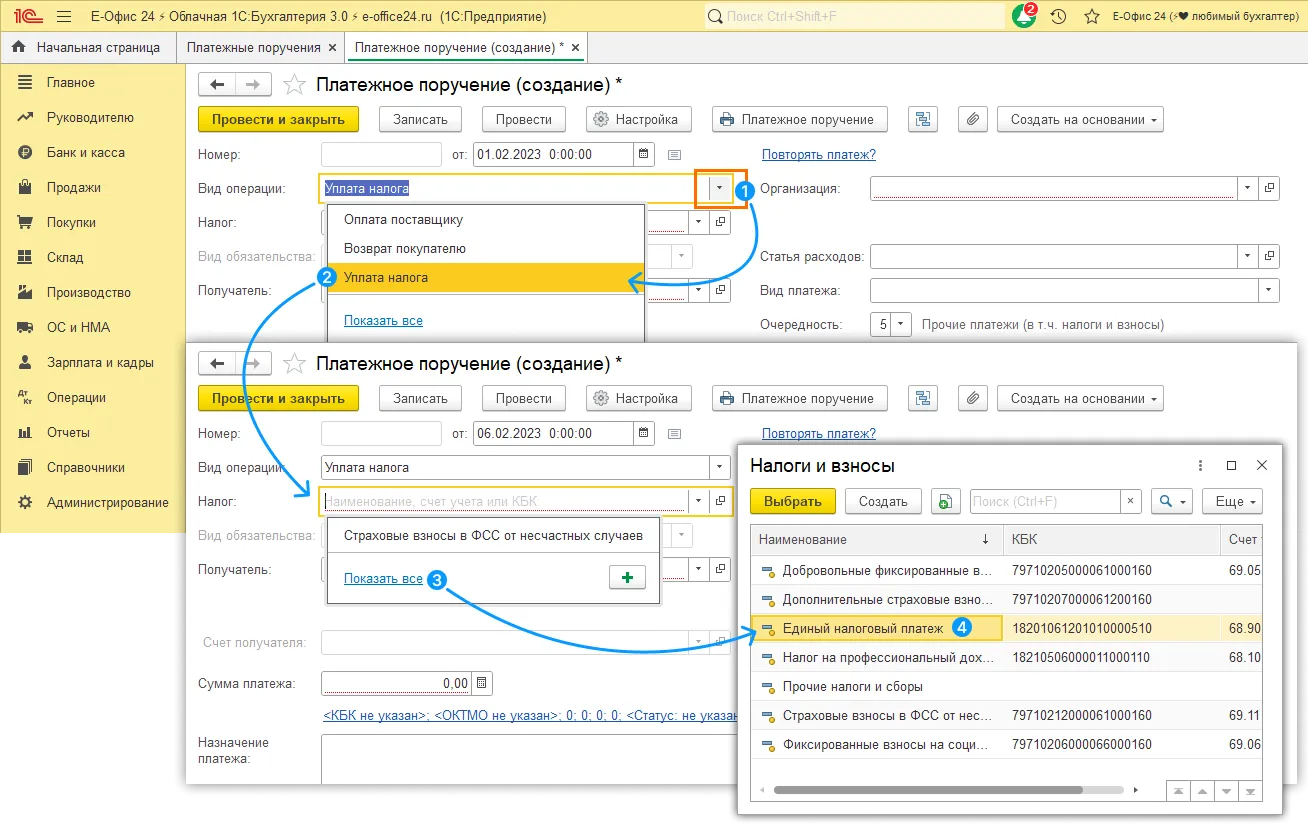Switch to the Платежные поручения tab
This screenshot has width=1308, height=827.
pos(254,47)
